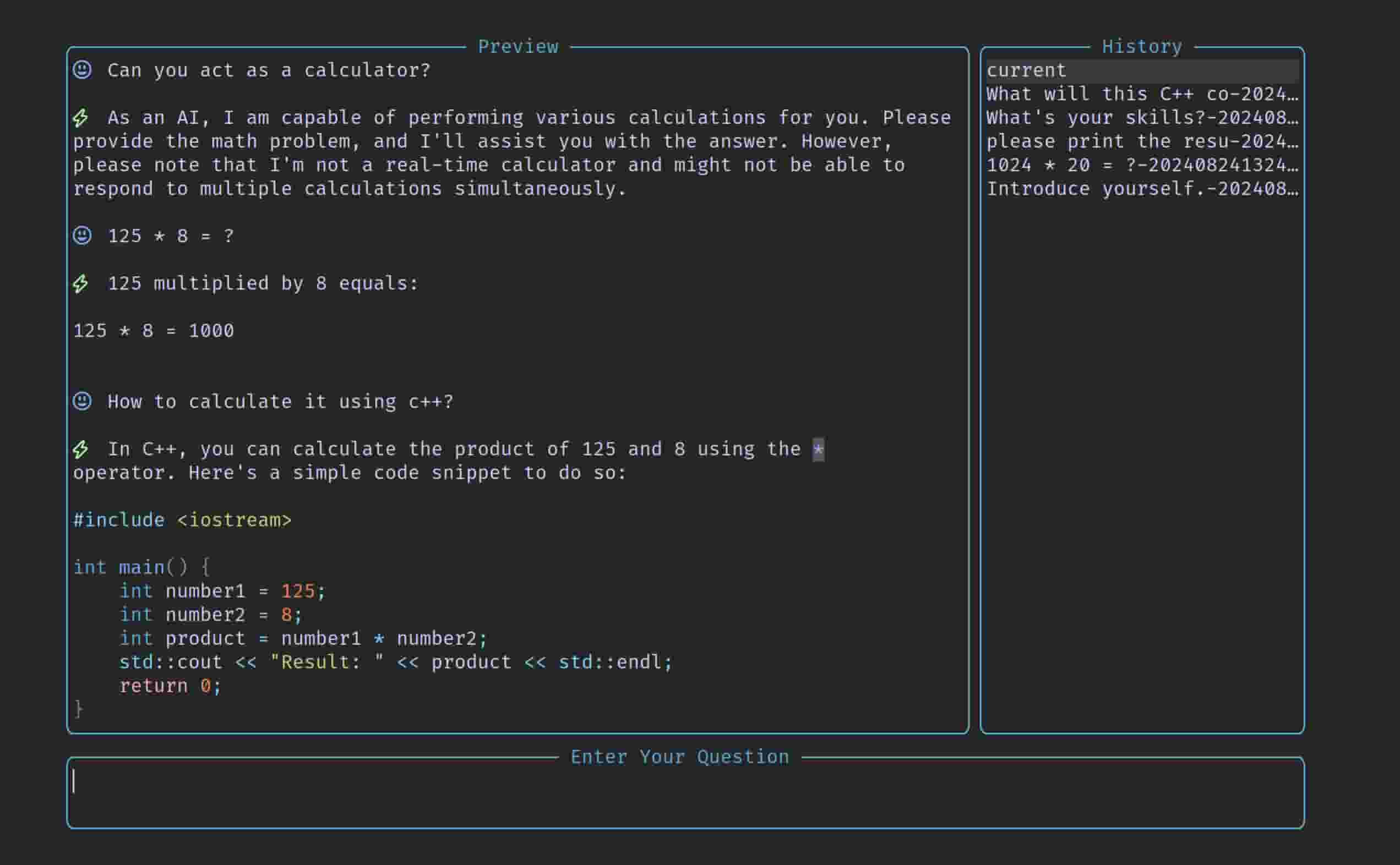Click the smiley icon beside "Can you act as a calculator?"
The width and height of the screenshot is (1400, 865).
coord(82,70)
